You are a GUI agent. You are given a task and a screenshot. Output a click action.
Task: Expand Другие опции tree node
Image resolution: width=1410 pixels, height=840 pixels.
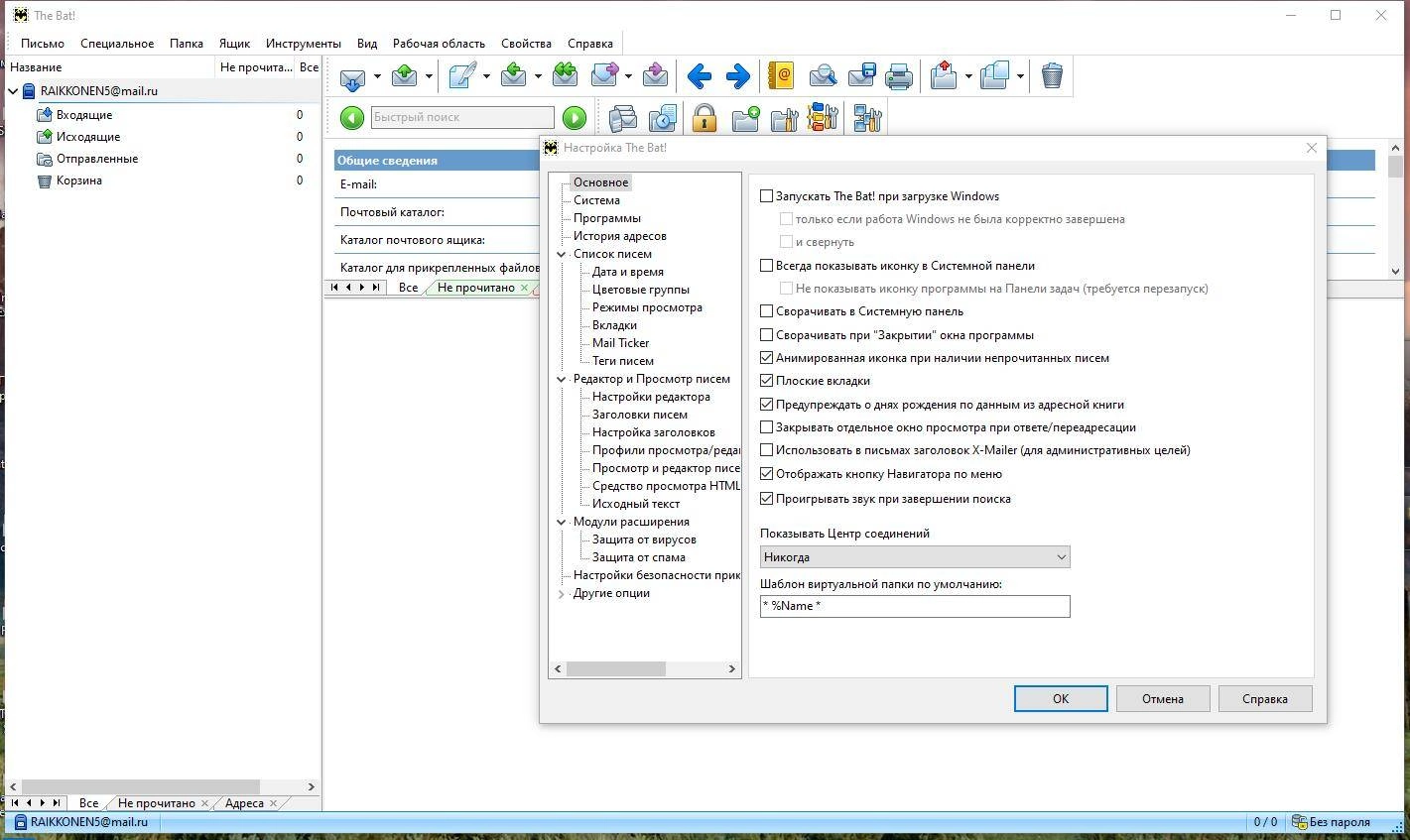coord(562,594)
